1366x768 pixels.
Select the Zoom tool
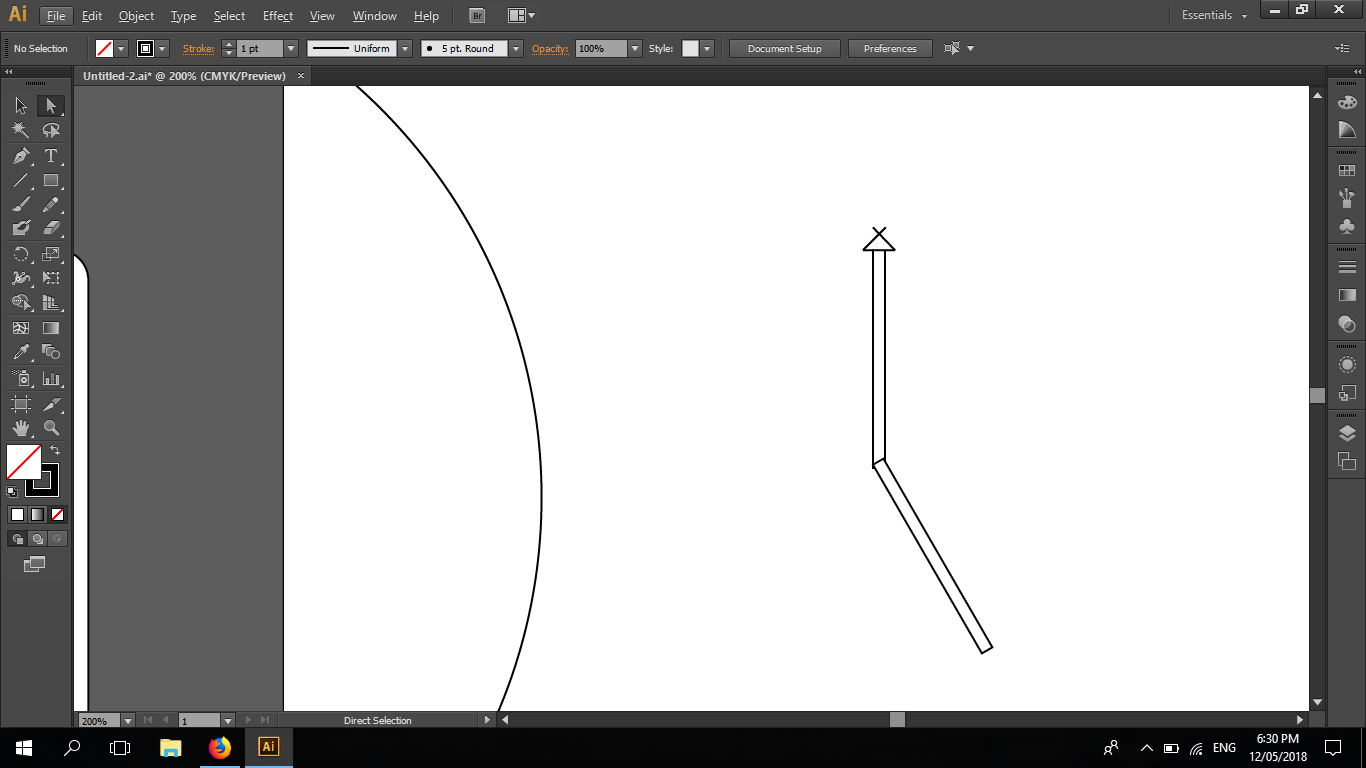50,428
